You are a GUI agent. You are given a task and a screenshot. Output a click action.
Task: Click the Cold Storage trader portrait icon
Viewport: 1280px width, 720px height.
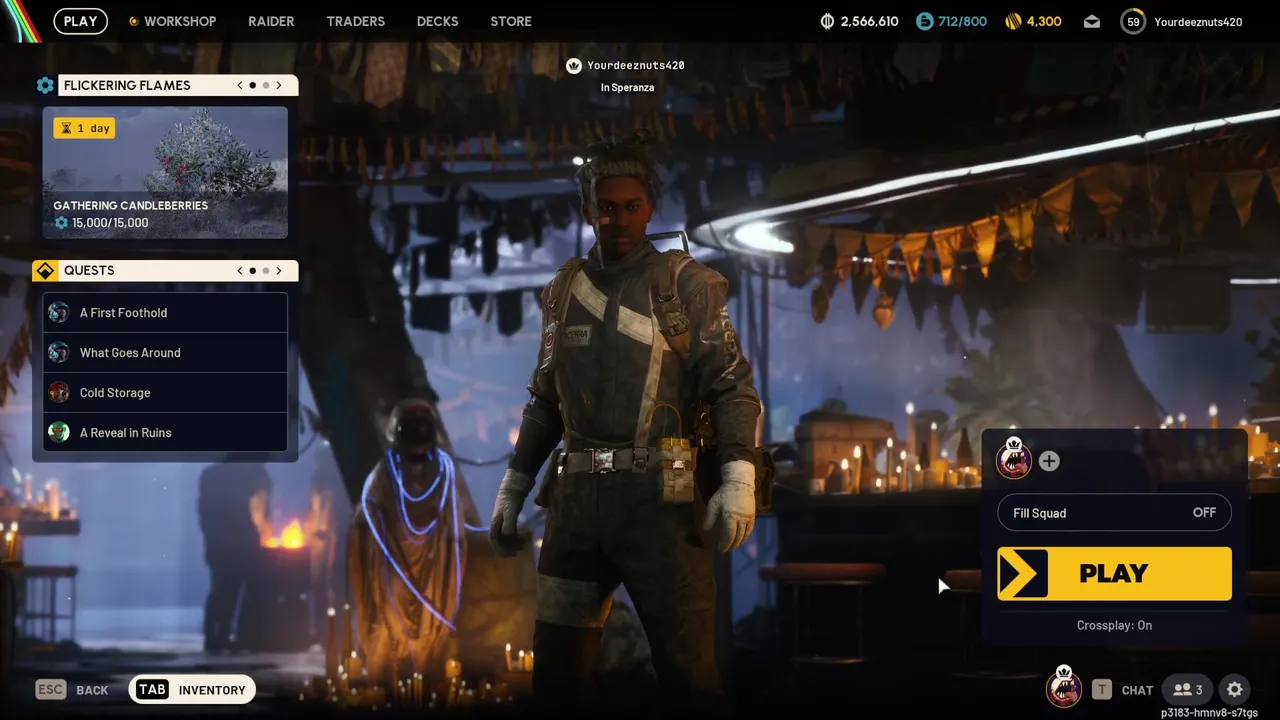click(59, 392)
